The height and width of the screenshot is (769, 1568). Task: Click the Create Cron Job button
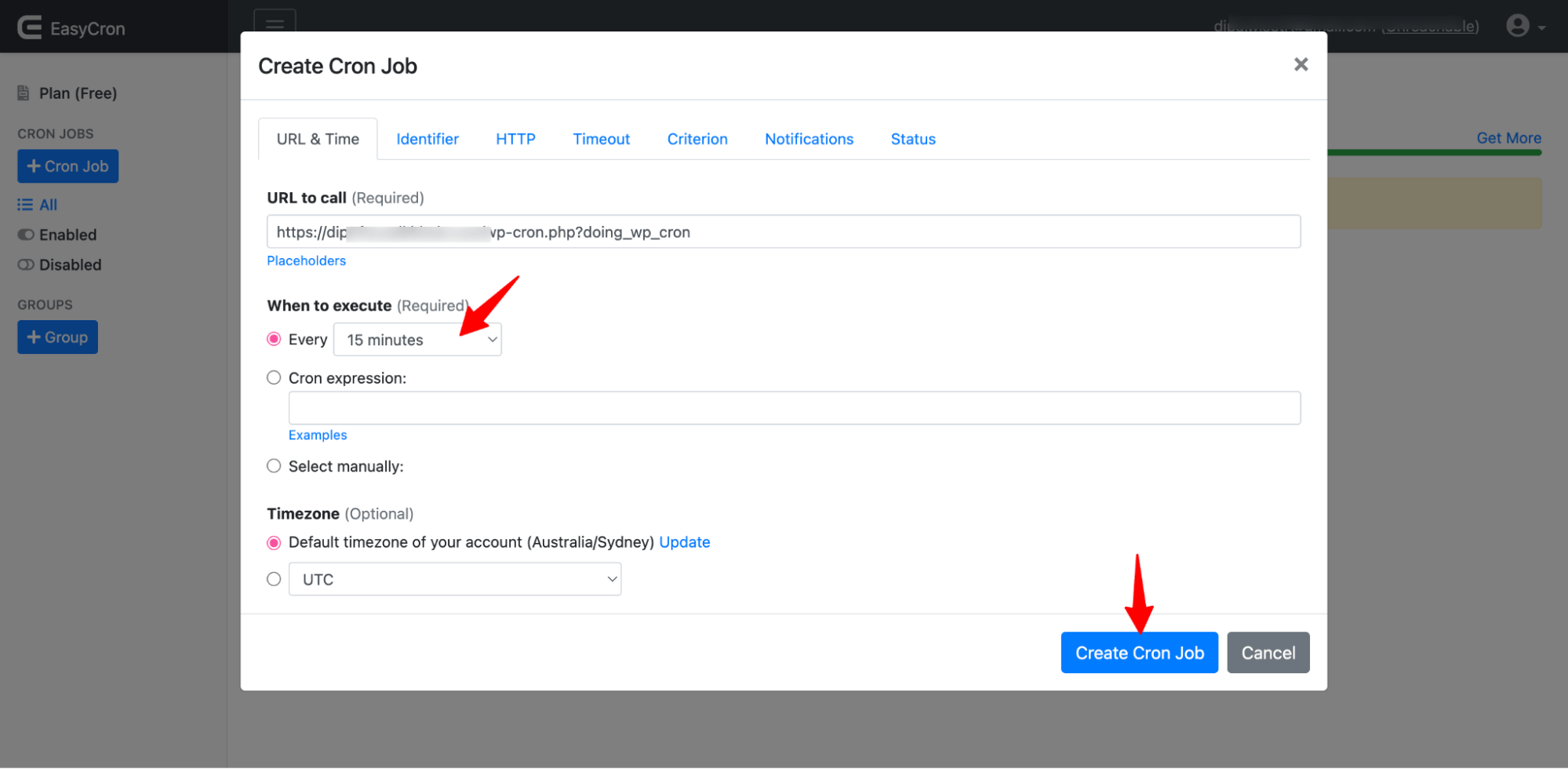pyautogui.click(x=1139, y=652)
